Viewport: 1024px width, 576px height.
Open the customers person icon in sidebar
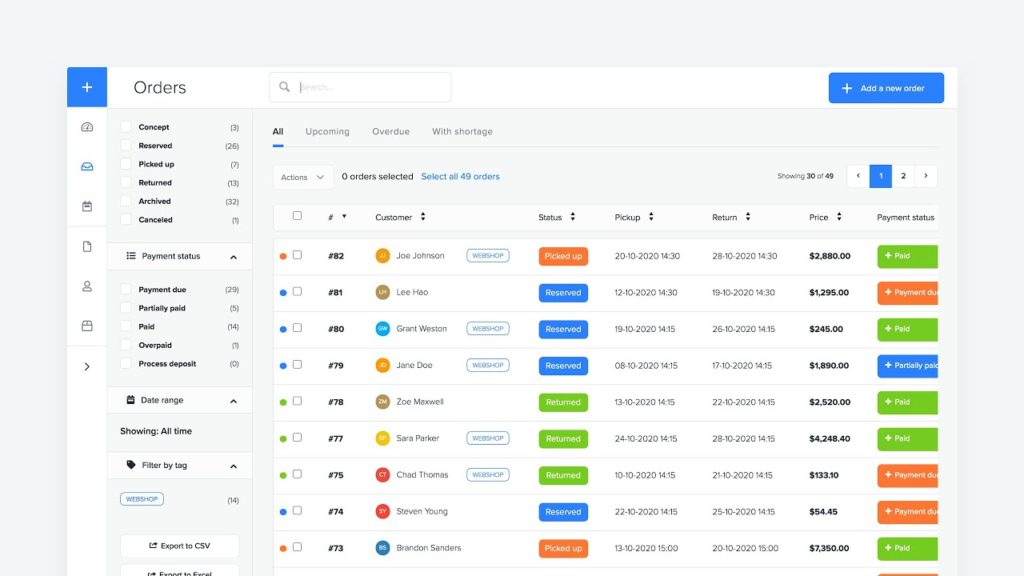point(87,286)
